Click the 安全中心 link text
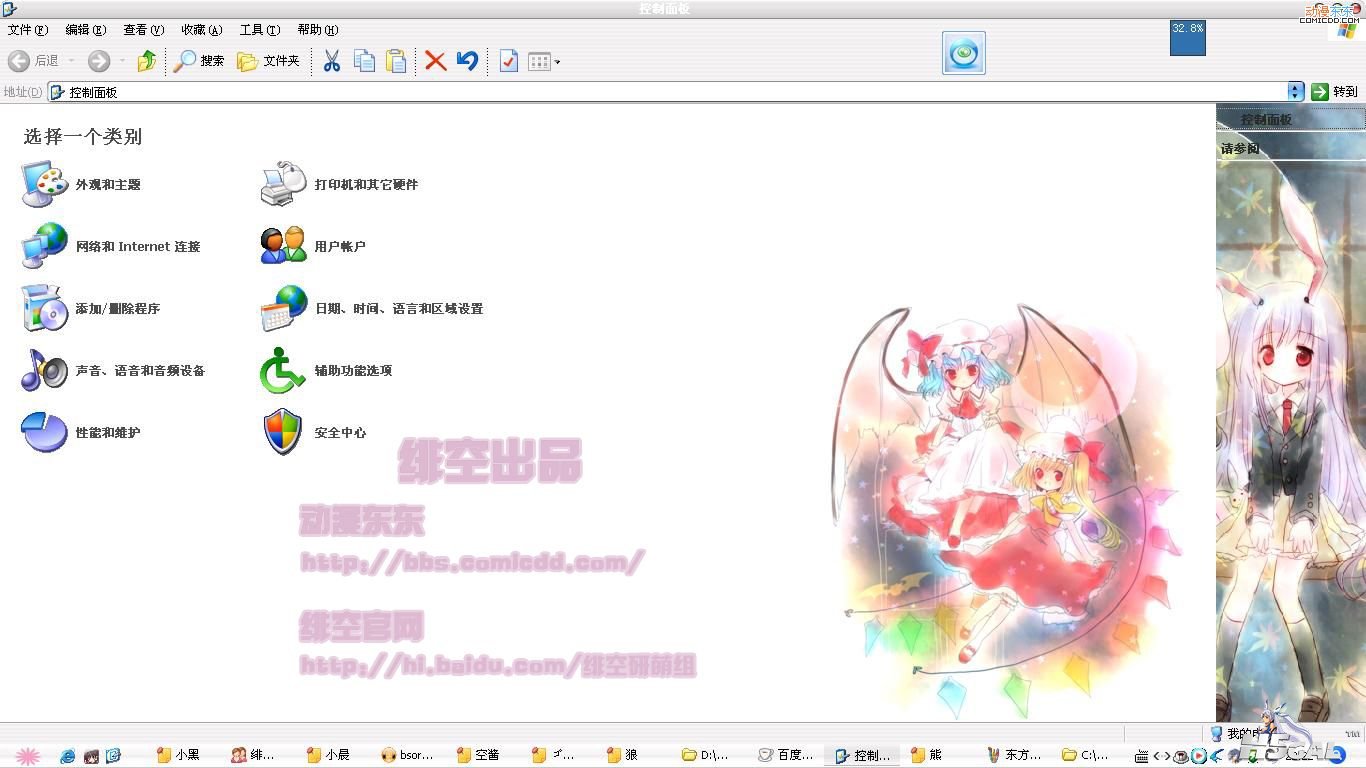The image size is (1366, 768). point(340,433)
